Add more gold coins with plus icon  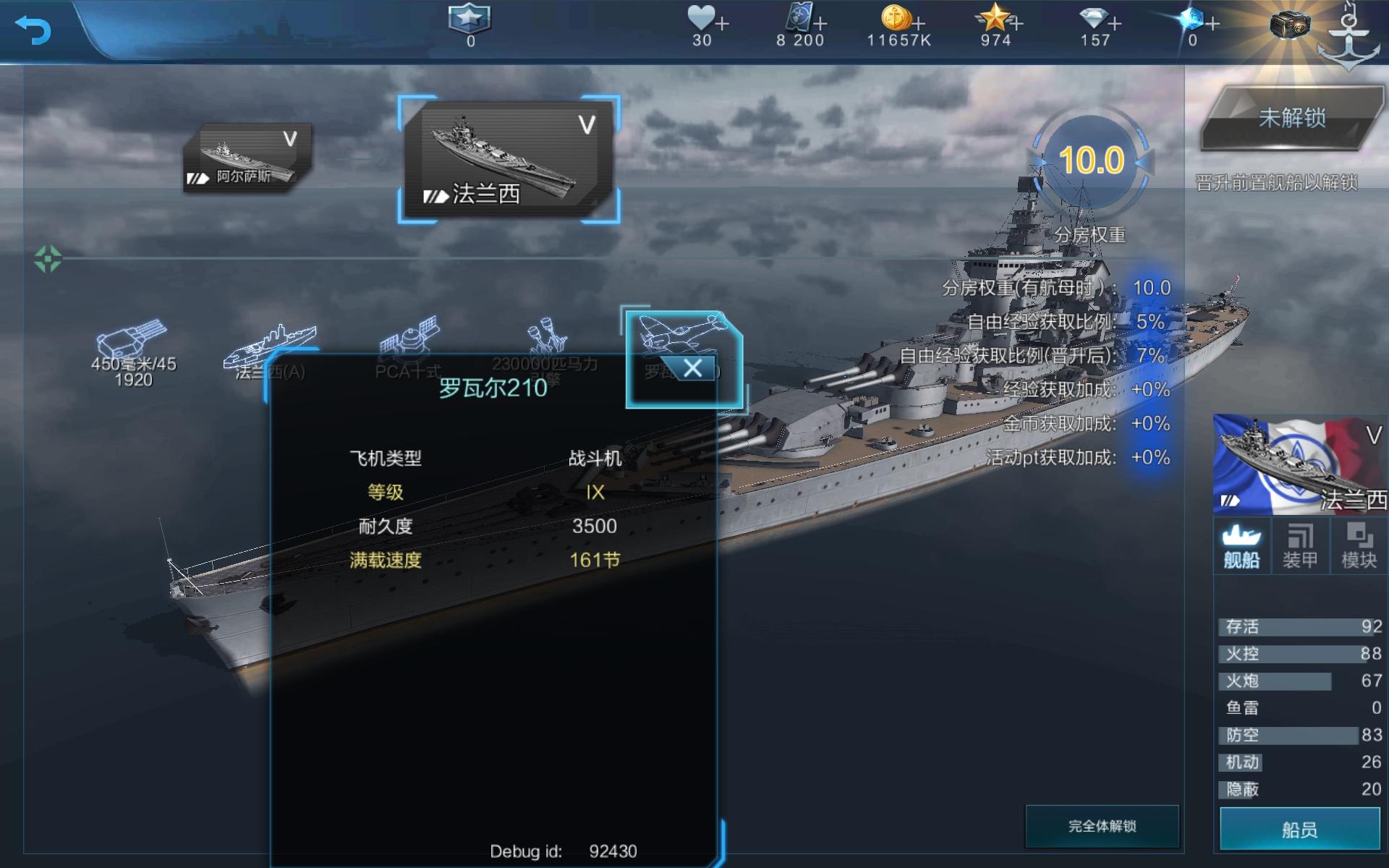(x=919, y=23)
